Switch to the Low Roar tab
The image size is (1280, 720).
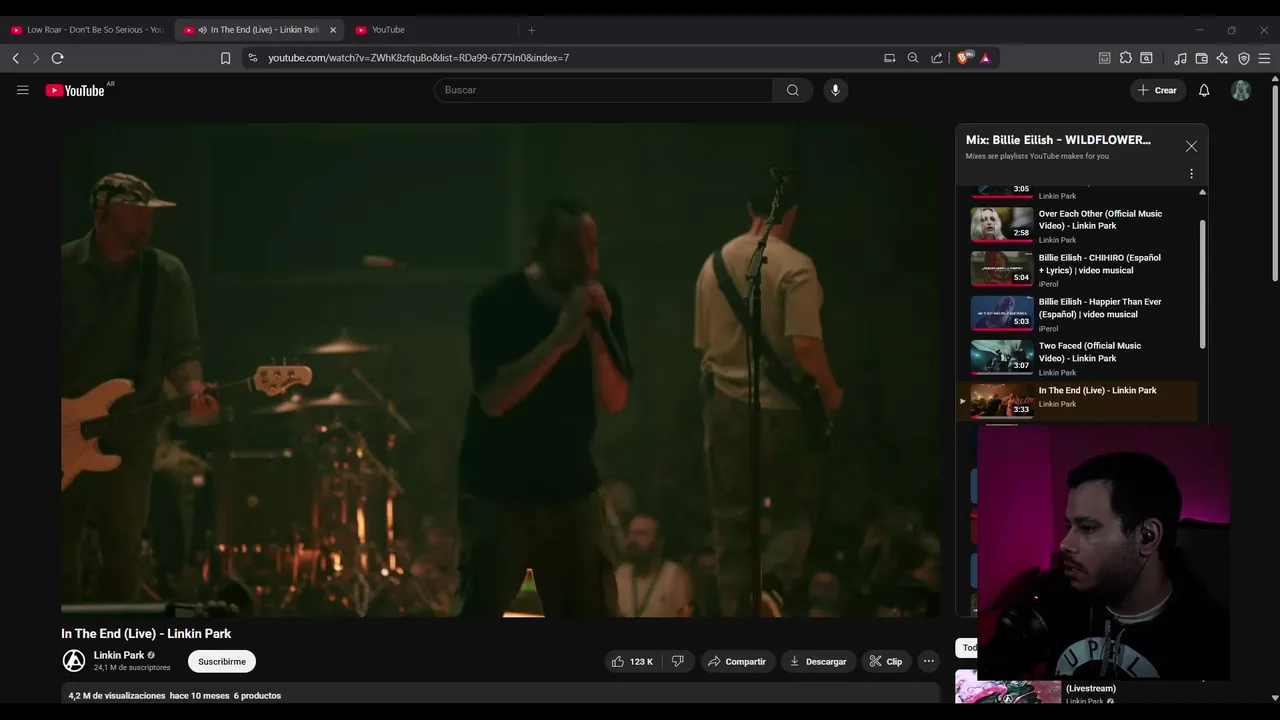tap(87, 30)
